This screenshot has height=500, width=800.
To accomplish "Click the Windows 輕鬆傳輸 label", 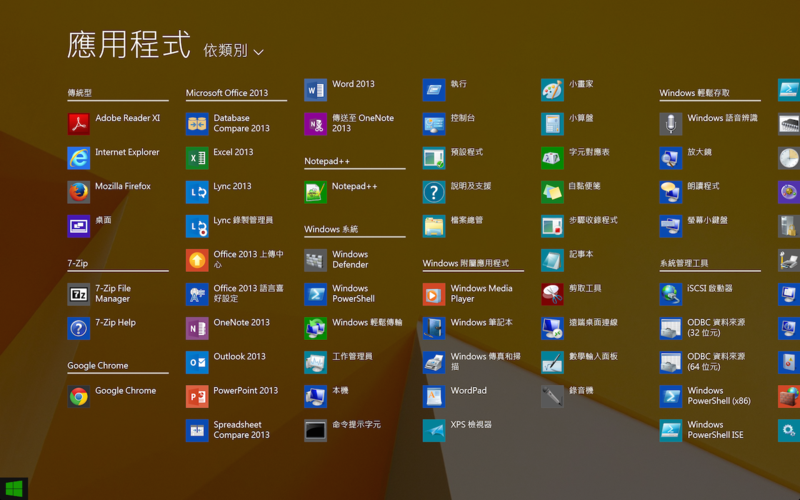I will 367,322.
